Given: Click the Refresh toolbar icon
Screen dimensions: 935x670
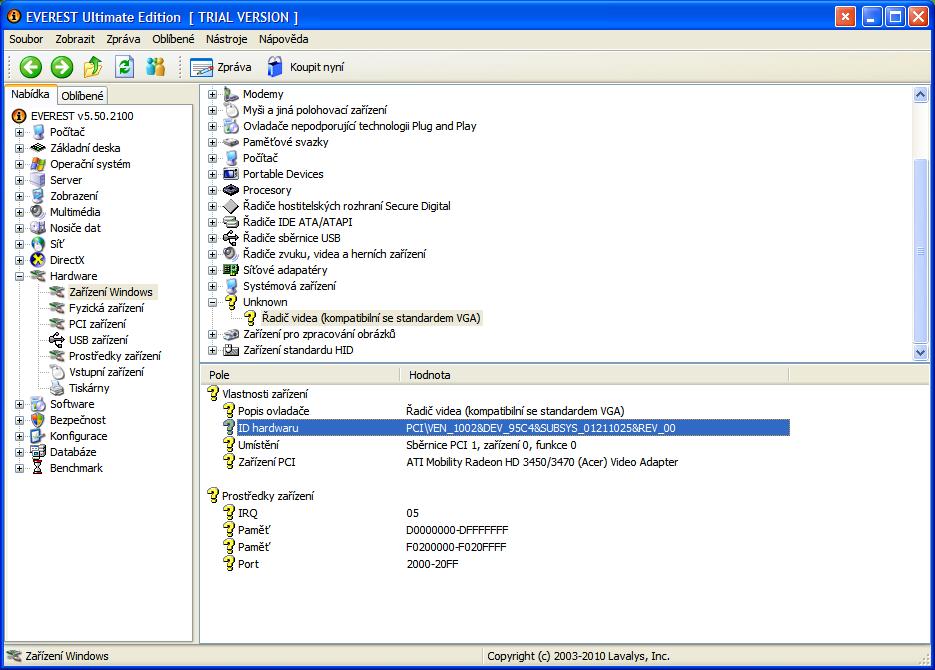Looking at the screenshot, I should coord(124,67).
